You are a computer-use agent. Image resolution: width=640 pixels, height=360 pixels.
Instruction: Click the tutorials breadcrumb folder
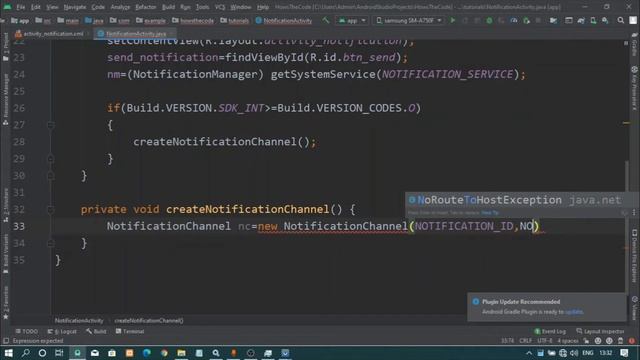[x=235, y=20]
